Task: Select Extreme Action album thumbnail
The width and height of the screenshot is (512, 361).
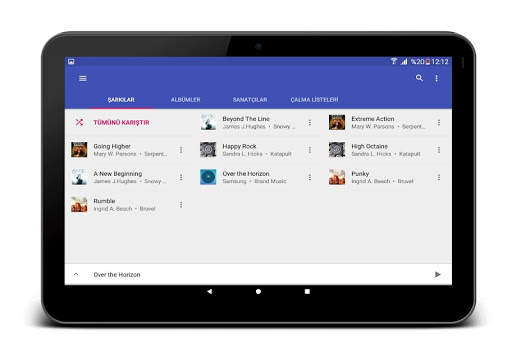Action: (337, 122)
